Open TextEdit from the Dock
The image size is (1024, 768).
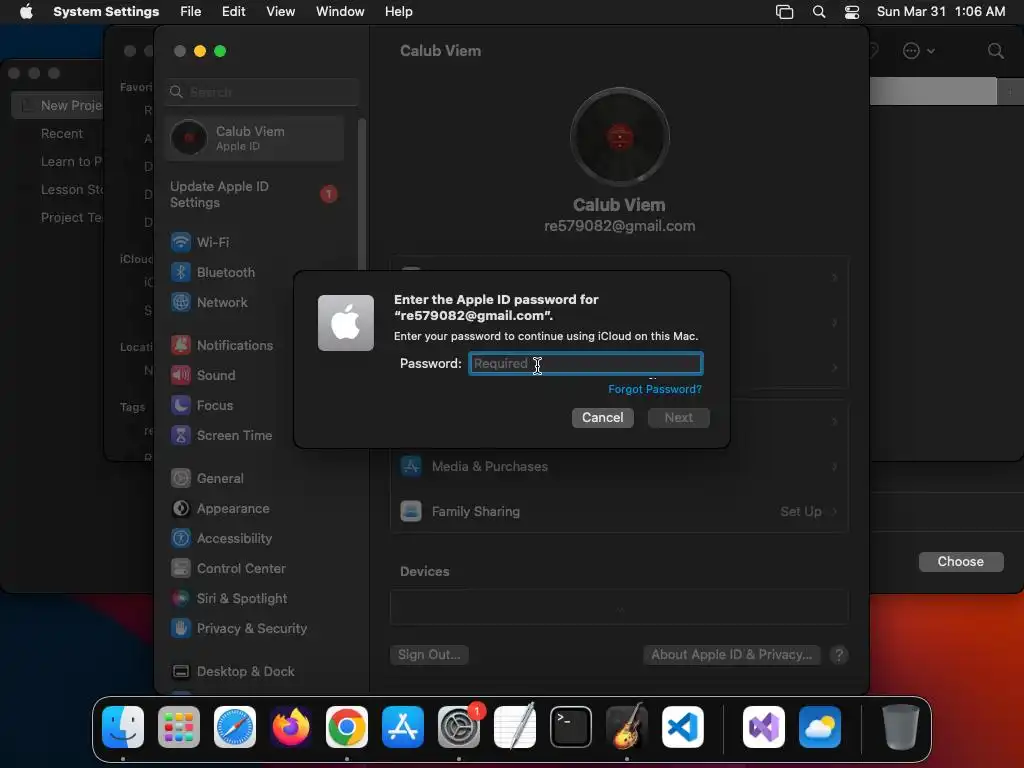click(515, 727)
